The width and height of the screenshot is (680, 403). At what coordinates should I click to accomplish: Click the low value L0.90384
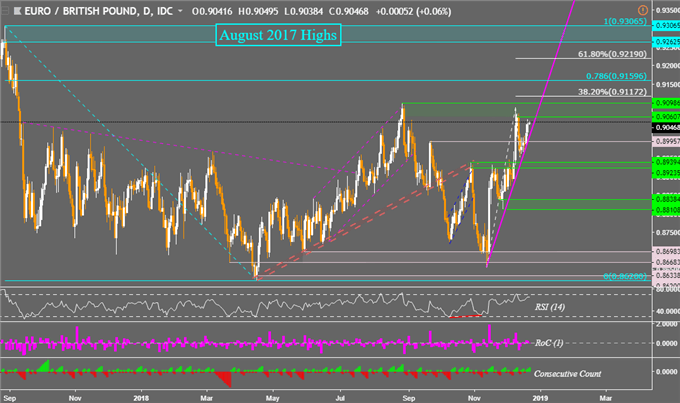coord(304,11)
